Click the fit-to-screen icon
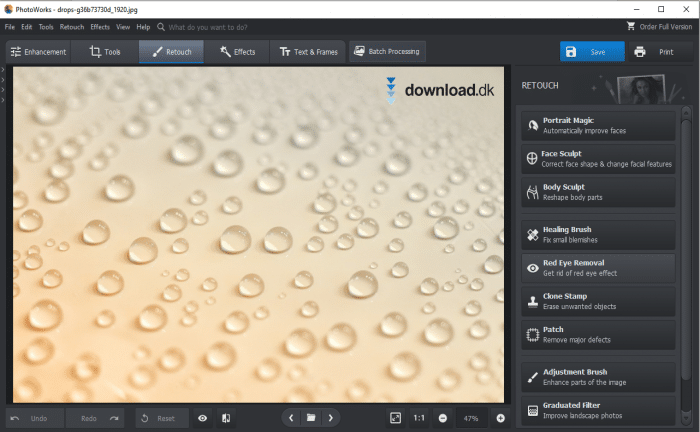700x432 pixels. [x=396, y=417]
